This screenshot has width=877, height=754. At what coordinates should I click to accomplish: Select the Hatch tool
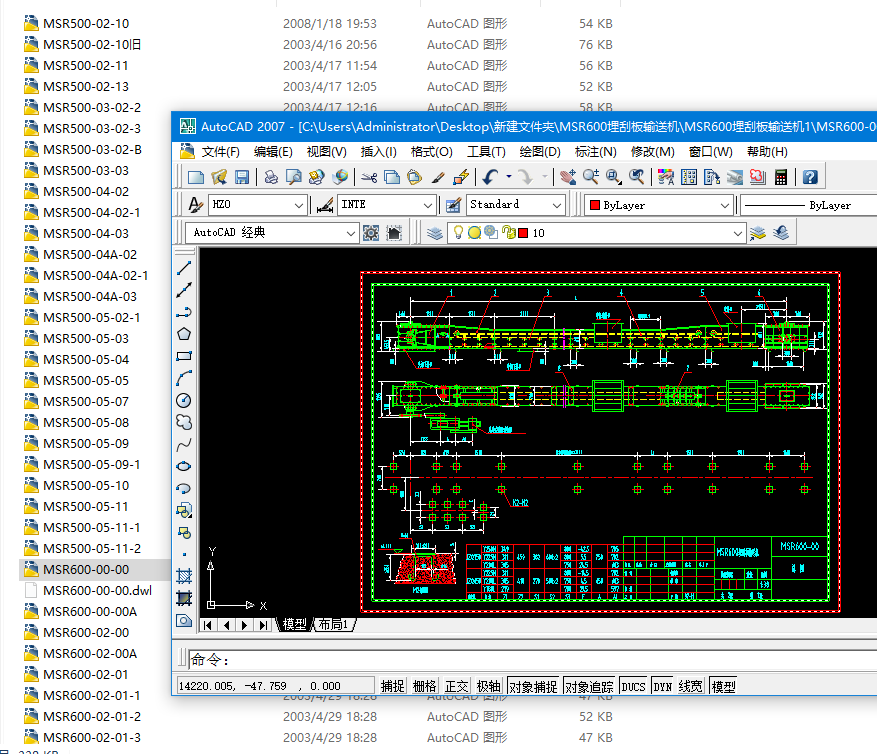tap(184, 576)
